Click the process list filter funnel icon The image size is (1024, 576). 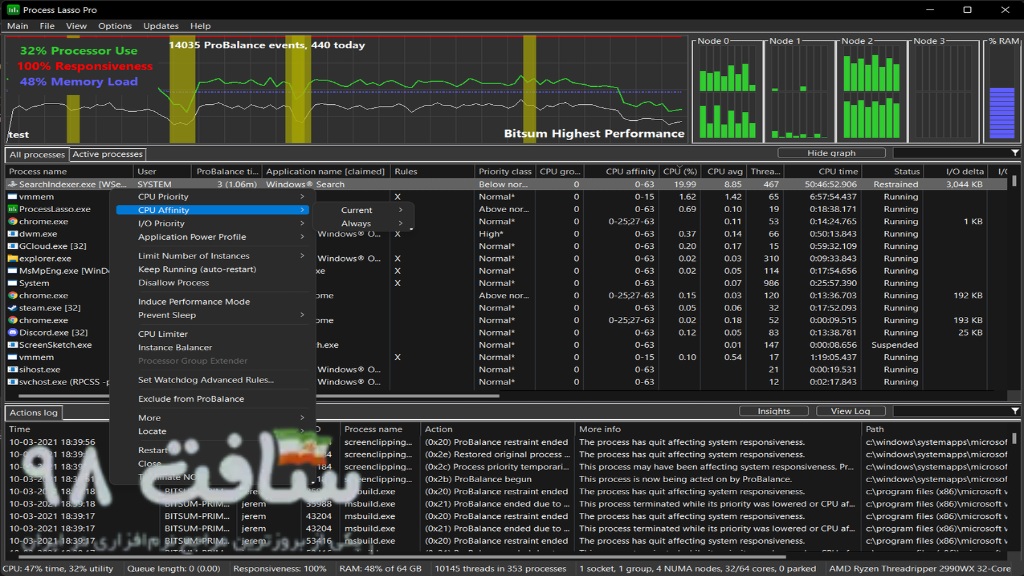[x=1015, y=153]
